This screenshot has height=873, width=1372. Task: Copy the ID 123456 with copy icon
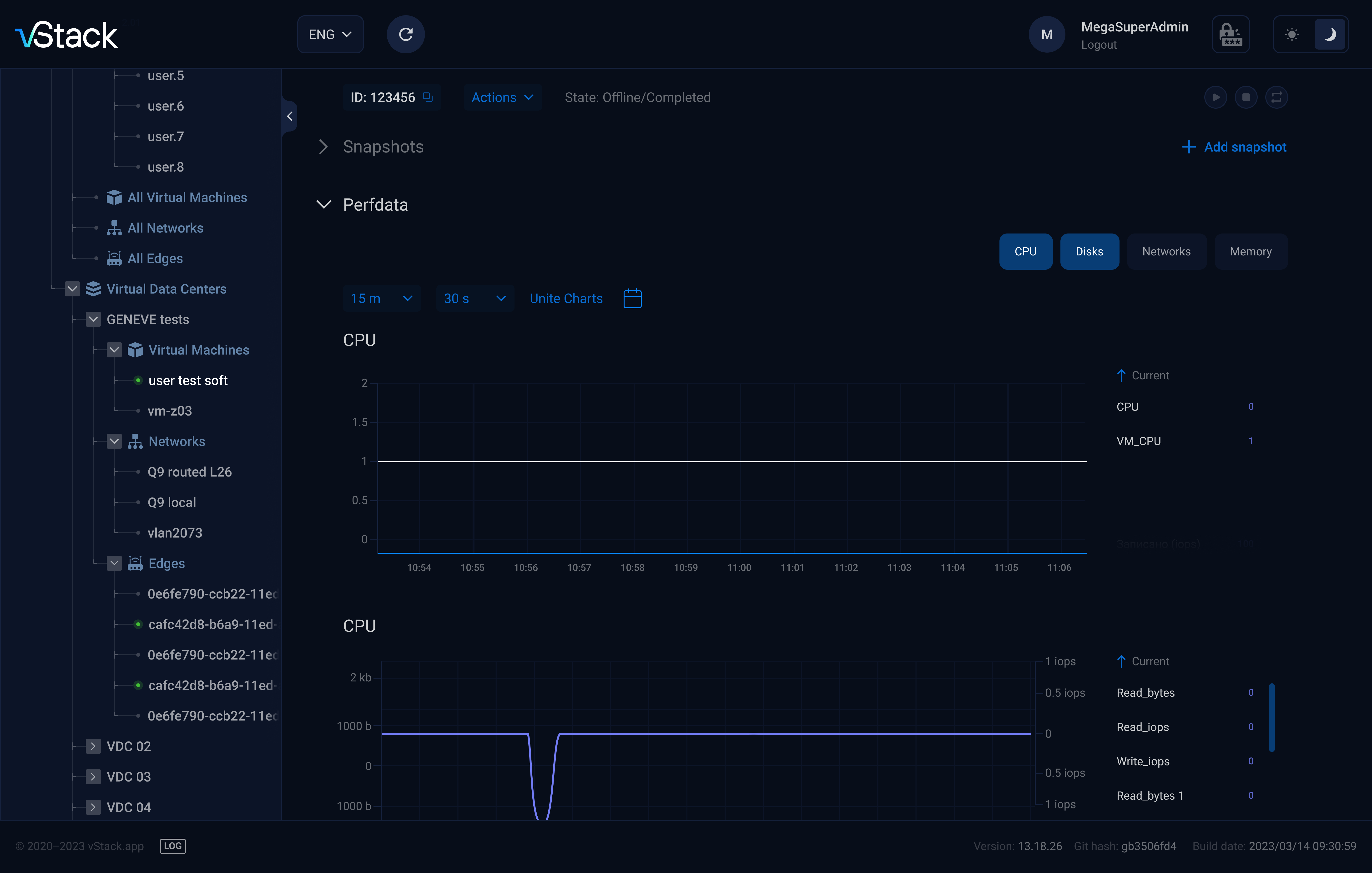coord(428,97)
